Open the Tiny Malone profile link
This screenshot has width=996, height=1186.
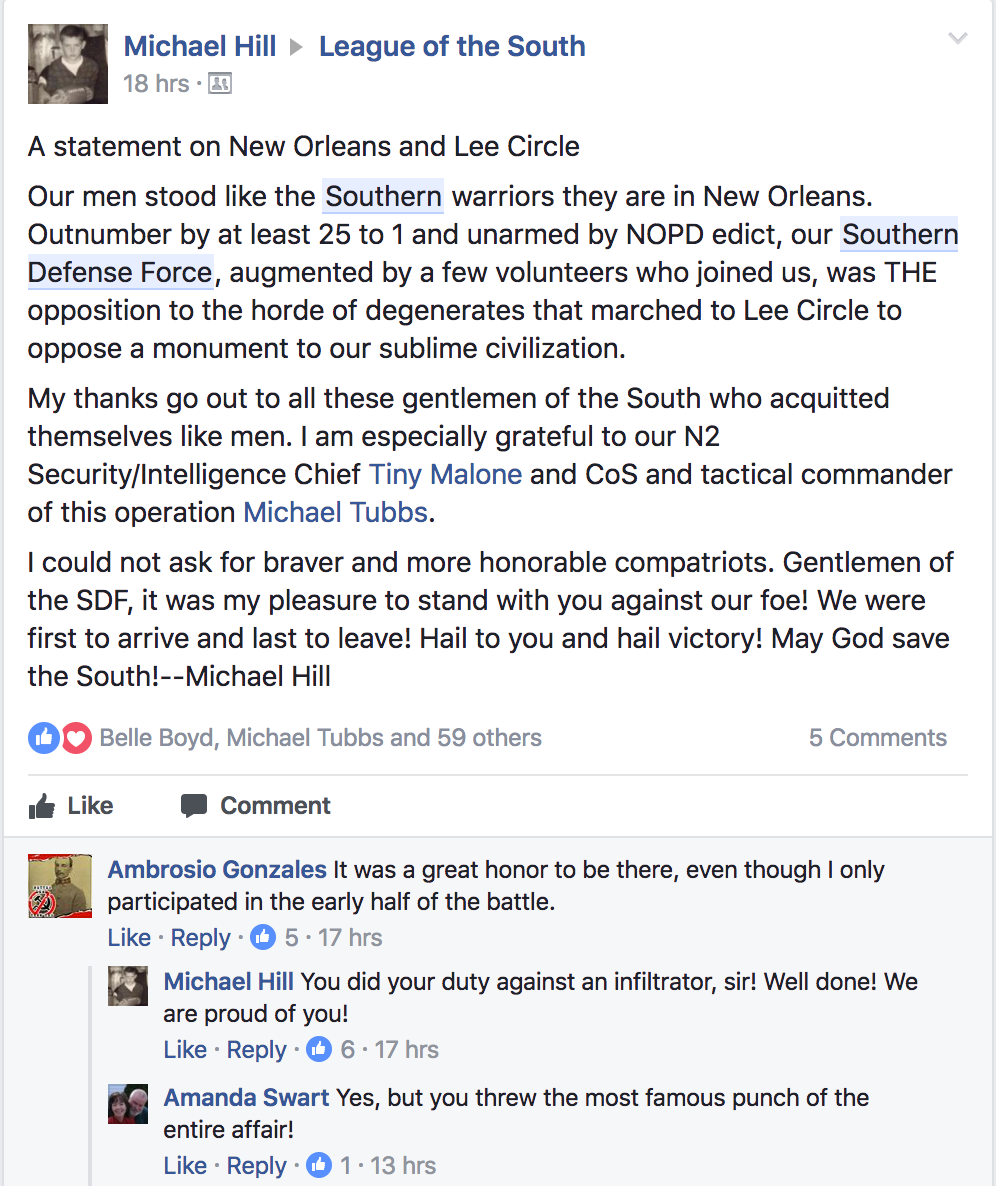[445, 474]
